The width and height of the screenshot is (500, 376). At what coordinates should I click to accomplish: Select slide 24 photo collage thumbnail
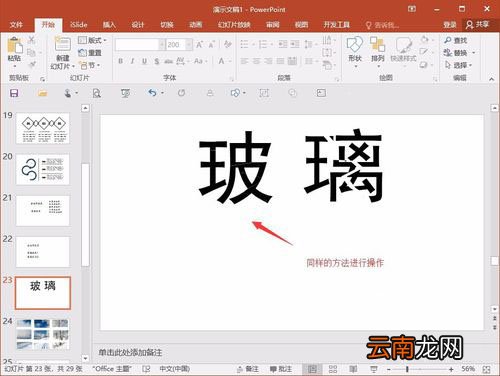(43, 334)
